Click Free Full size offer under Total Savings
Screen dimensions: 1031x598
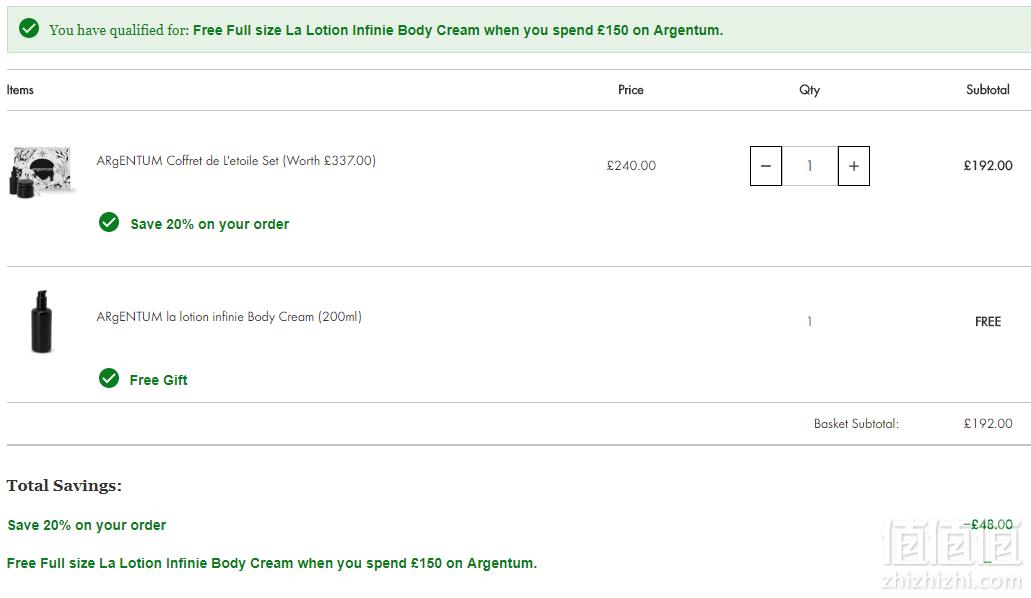coord(272,563)
